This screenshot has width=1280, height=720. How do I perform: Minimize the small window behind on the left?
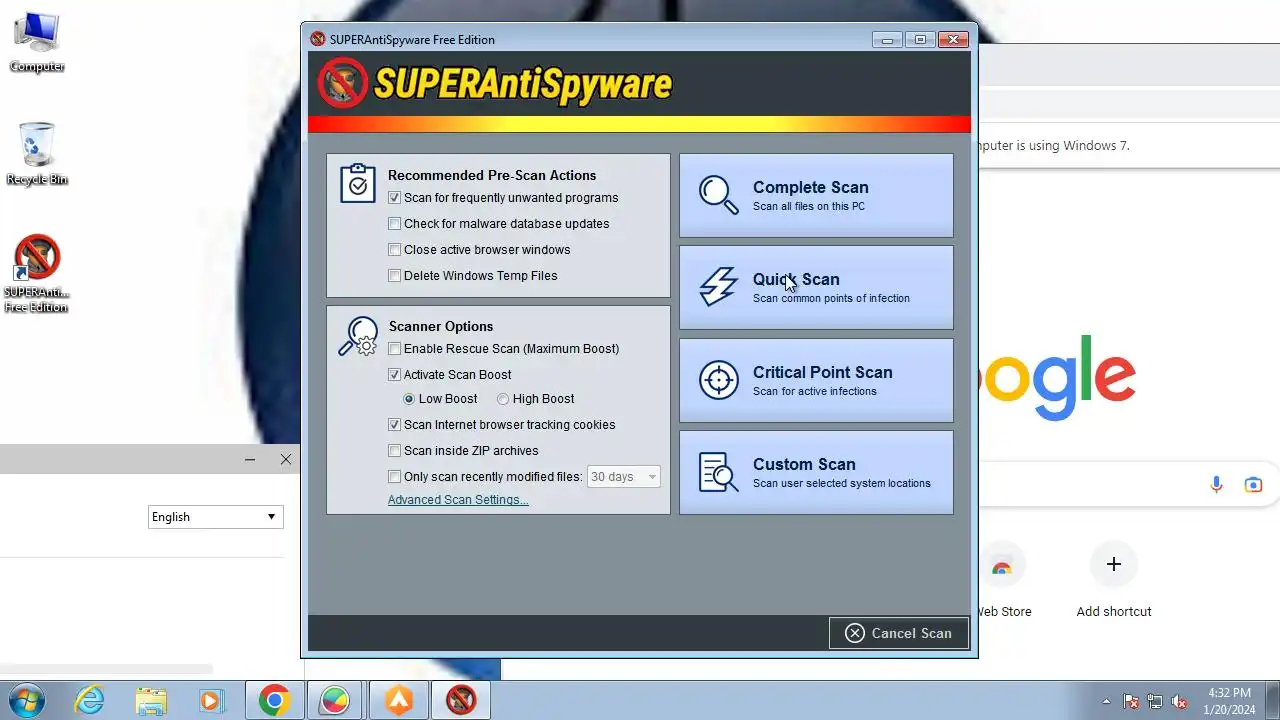250,459
